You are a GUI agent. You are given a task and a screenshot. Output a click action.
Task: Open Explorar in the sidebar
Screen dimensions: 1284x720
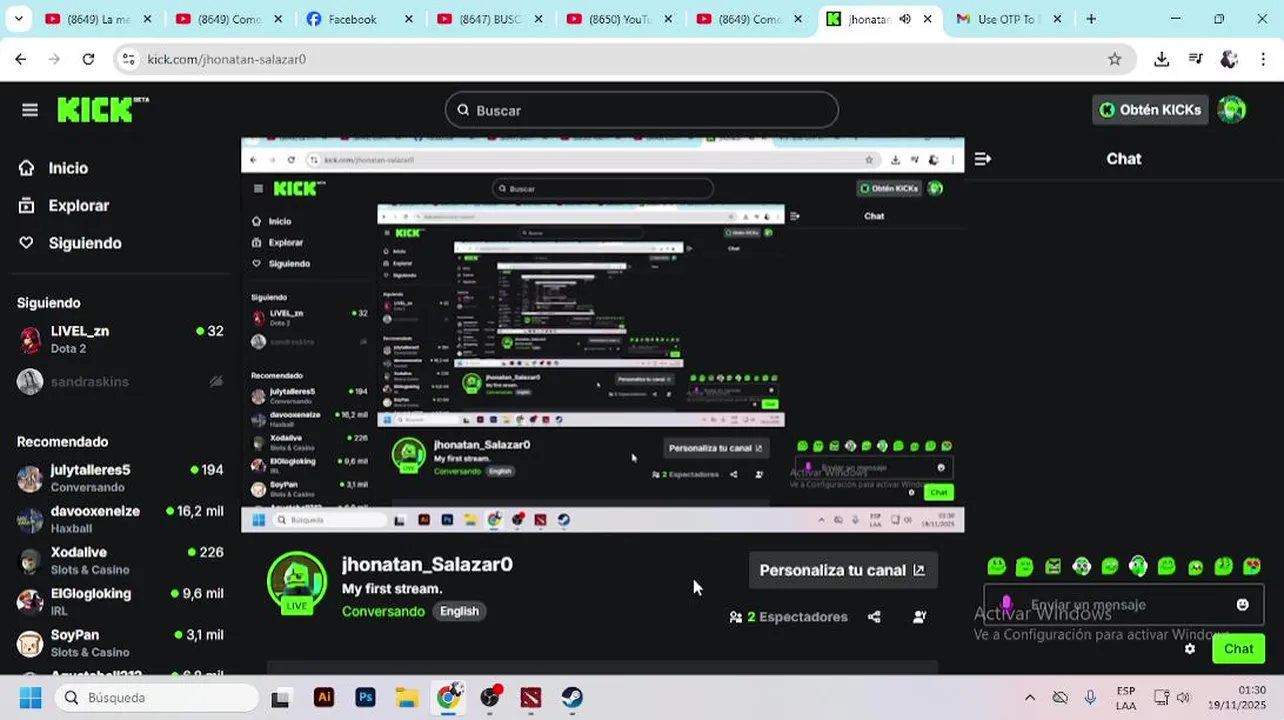(x=78, y=205)
